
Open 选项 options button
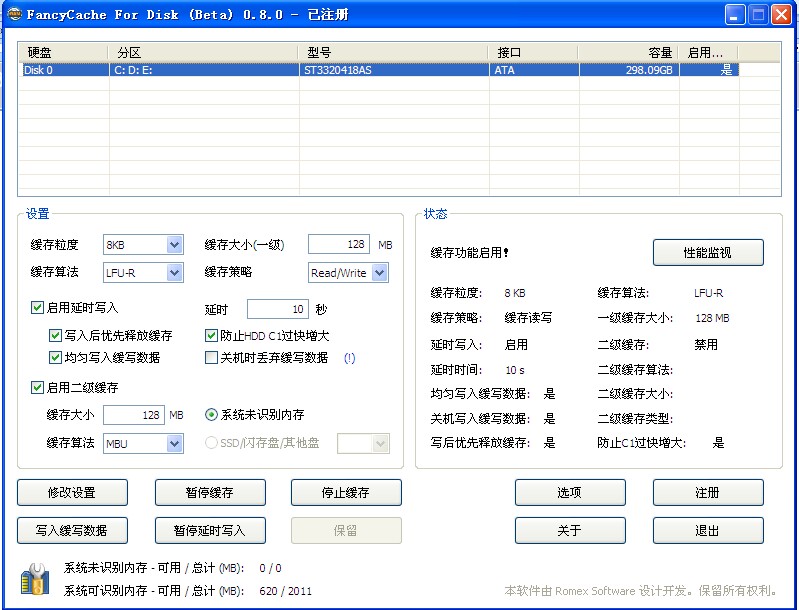pyautogui.click(x=570, y=492)
